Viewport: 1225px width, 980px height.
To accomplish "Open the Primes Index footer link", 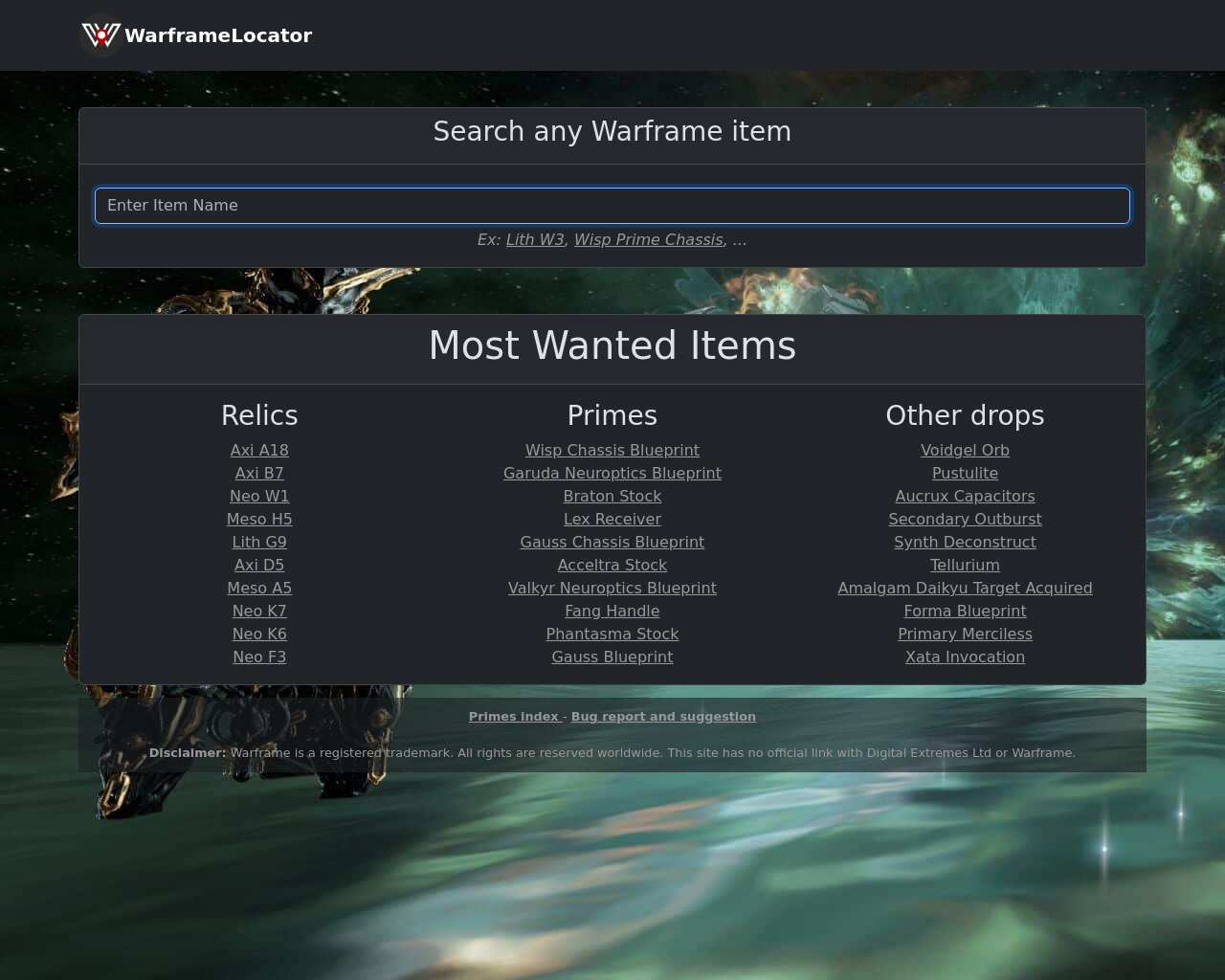I will (x=514, y=717).
